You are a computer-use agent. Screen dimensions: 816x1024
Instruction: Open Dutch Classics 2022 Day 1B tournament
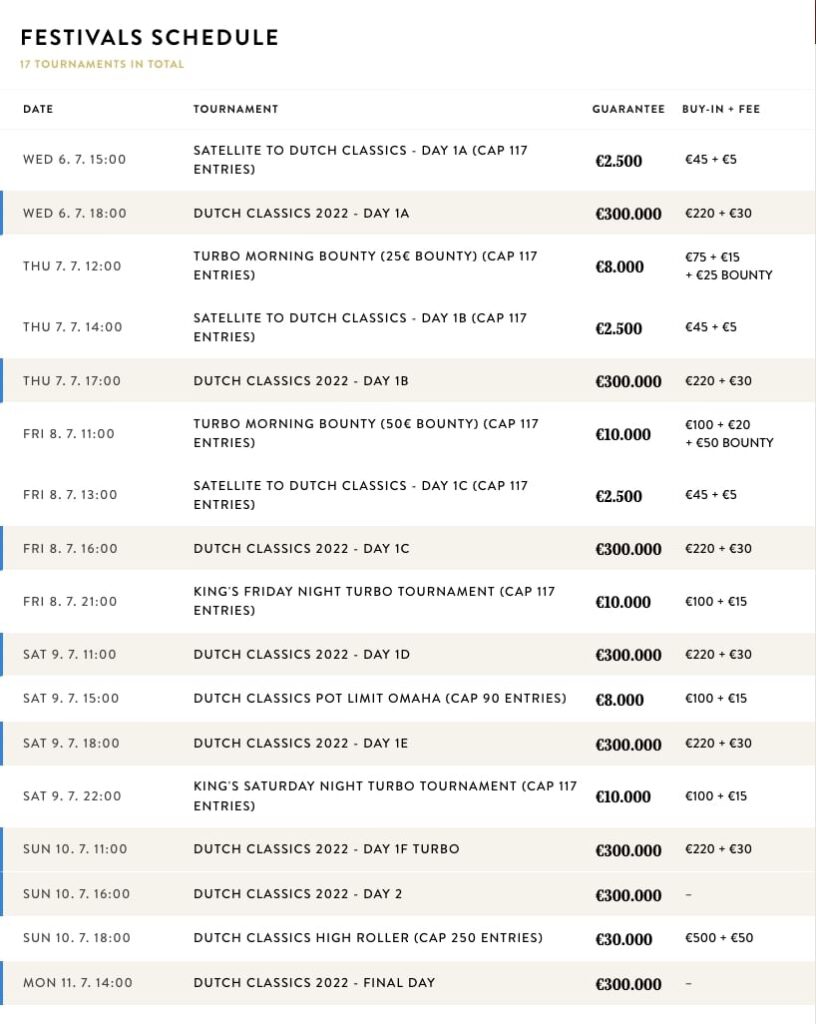[301, 381]
